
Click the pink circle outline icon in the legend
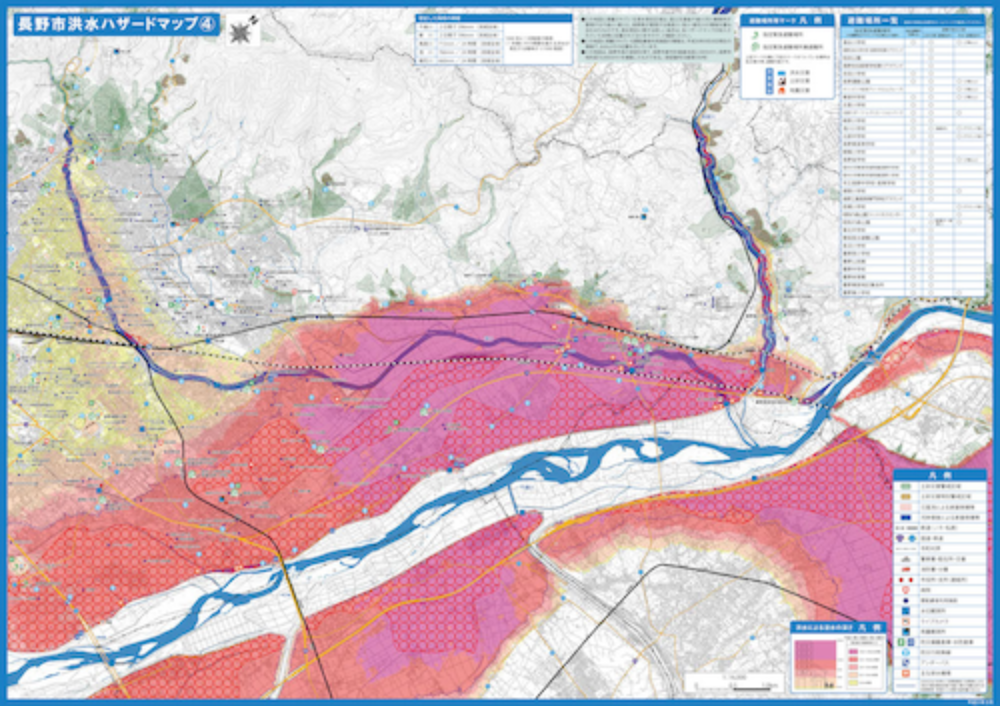(906, 589)
